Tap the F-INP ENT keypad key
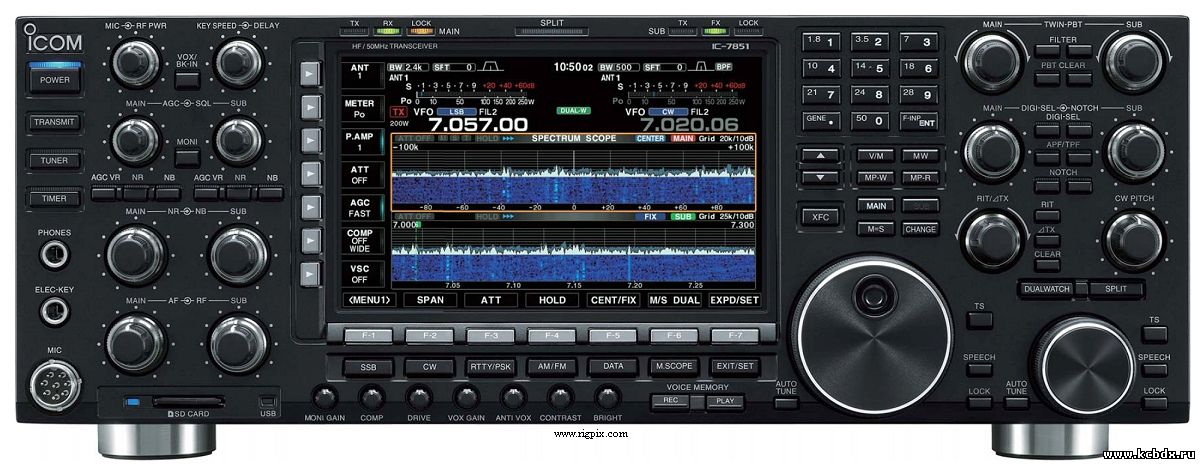Screen dimensions: 1200x464 (x=919, y=120)
